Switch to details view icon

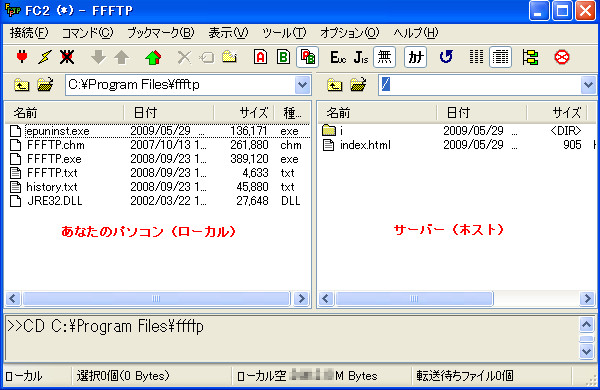(x=500, y=57)
